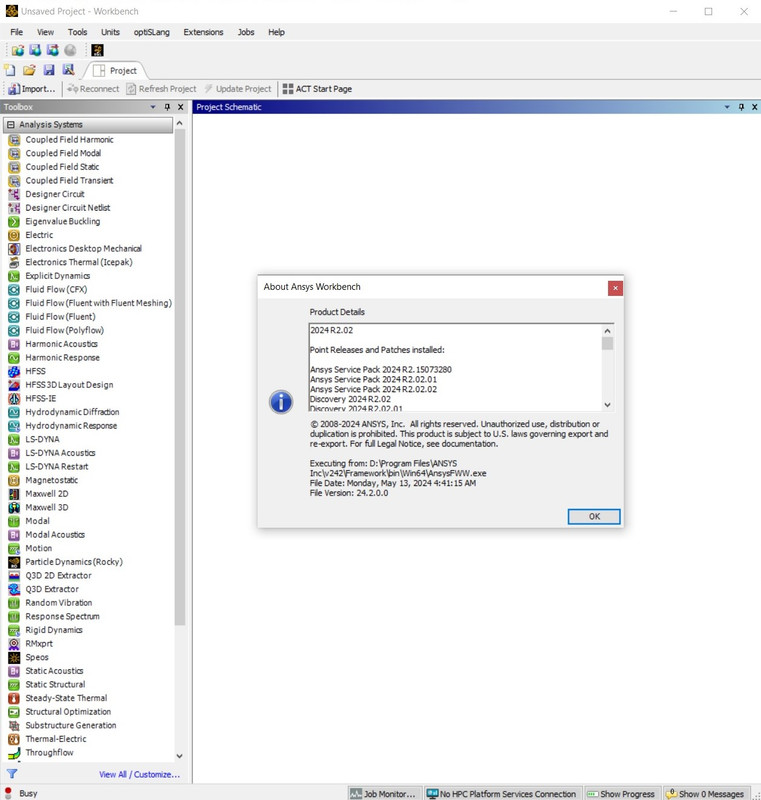
Task: Click inside the Product Details text box
Action: (455, 367)
